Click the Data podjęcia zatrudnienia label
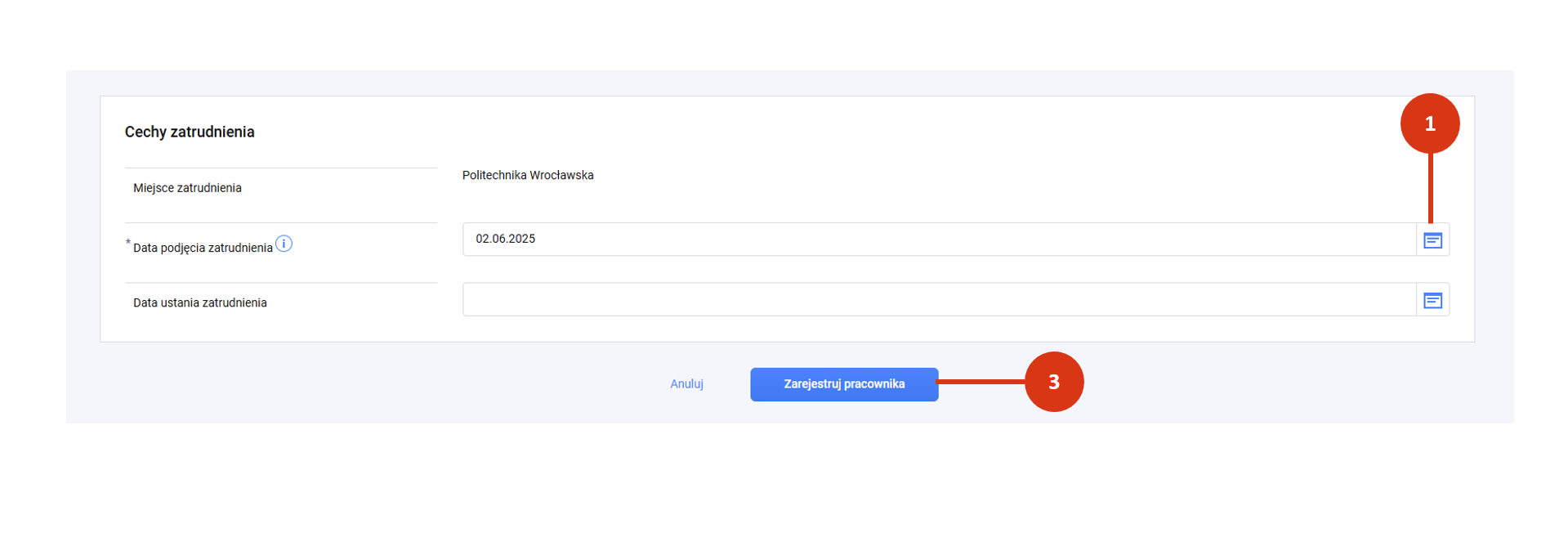The image size is (1568, 542). (x=203, y=248)
